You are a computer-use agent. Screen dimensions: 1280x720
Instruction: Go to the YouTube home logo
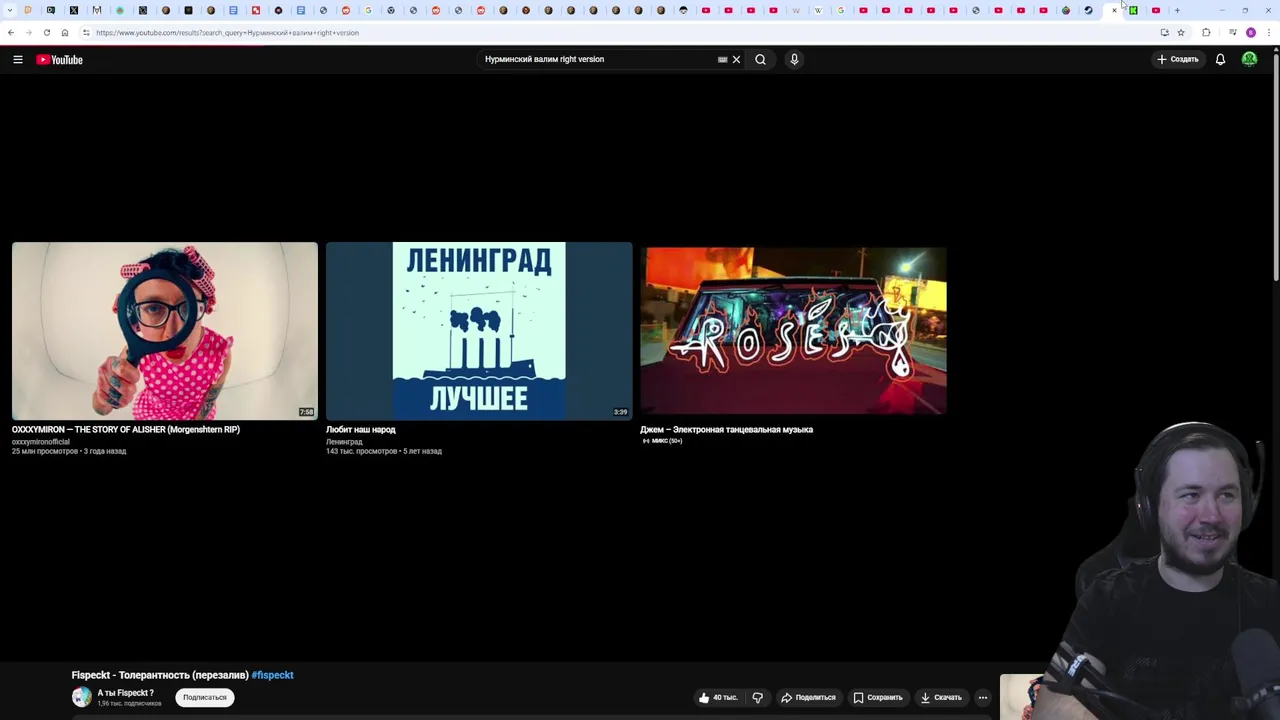pyautogui.click(x=60, y=60)
